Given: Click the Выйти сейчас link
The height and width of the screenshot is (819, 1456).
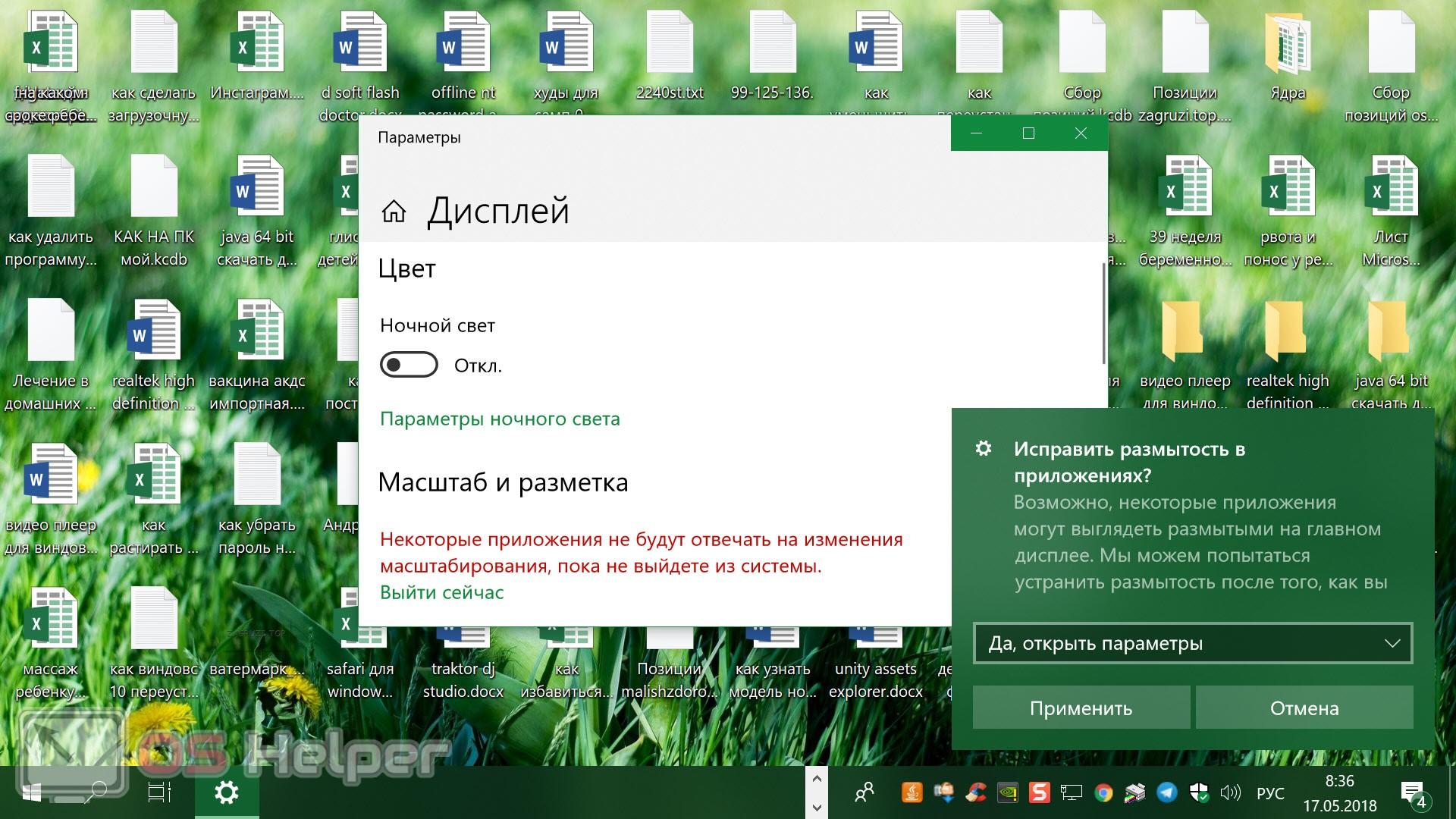Looking at the screenshot, I should 441,592.
